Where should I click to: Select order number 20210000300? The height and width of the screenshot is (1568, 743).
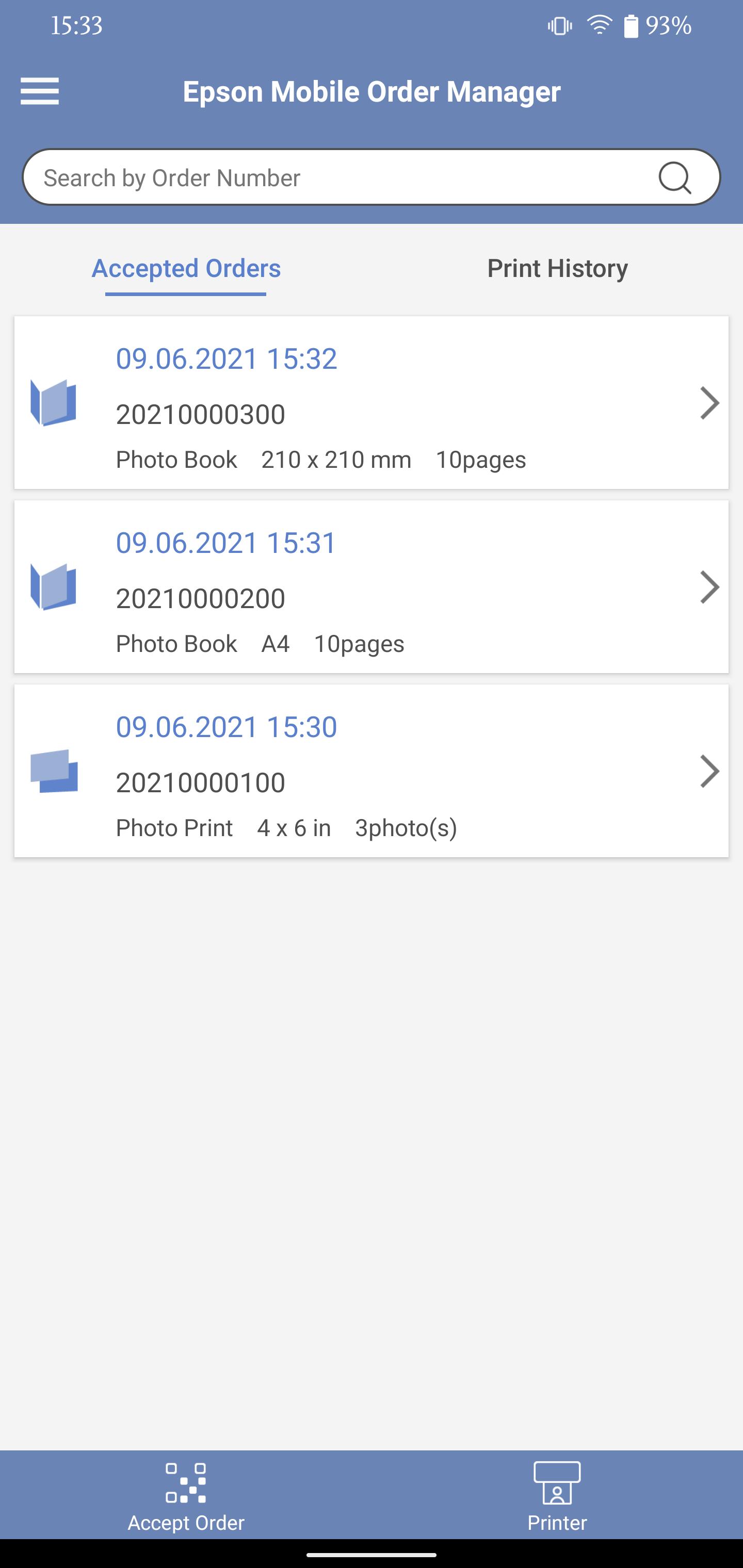pyautogui.click(x=200, y=415)
